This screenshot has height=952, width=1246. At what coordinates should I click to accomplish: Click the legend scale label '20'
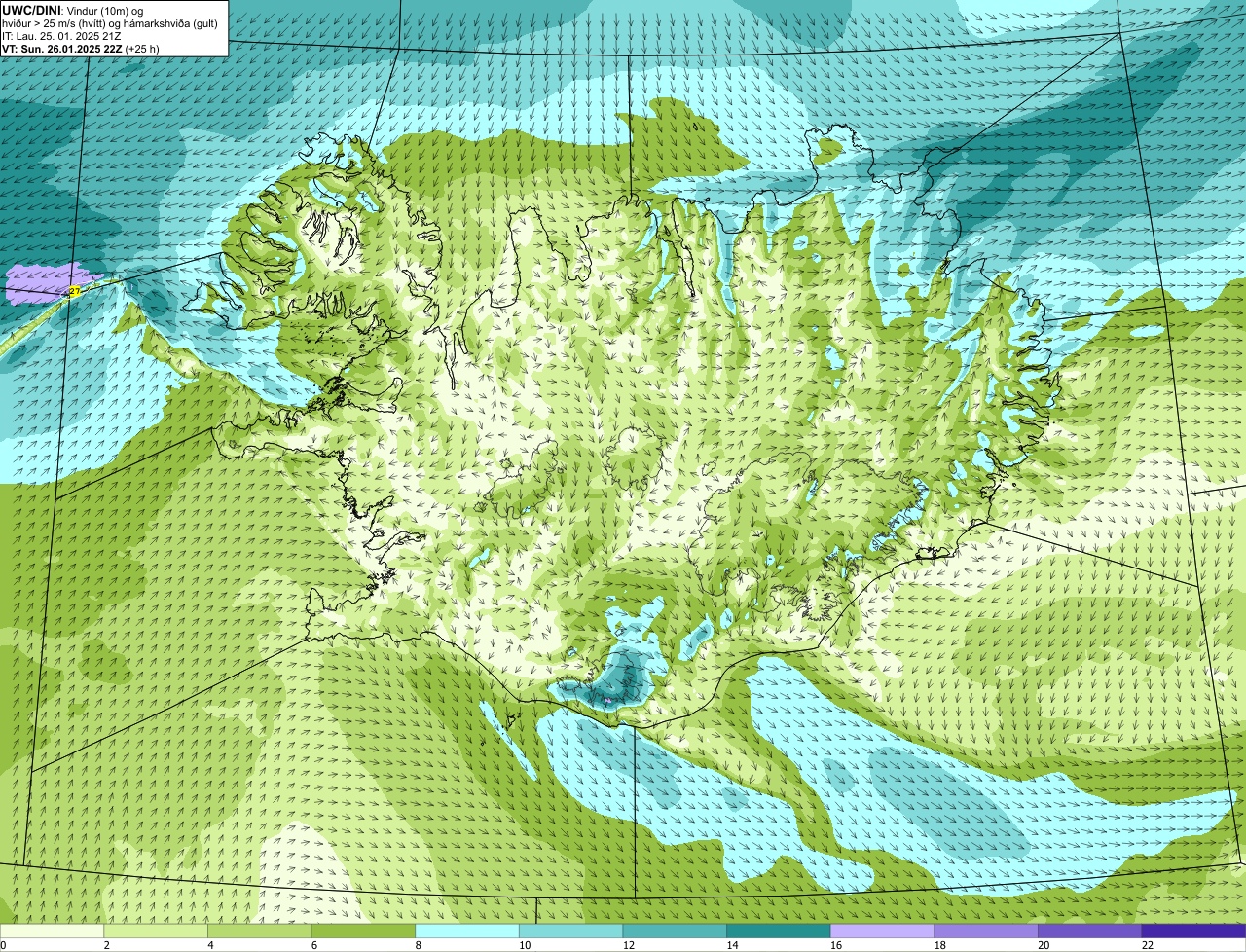1044,945
